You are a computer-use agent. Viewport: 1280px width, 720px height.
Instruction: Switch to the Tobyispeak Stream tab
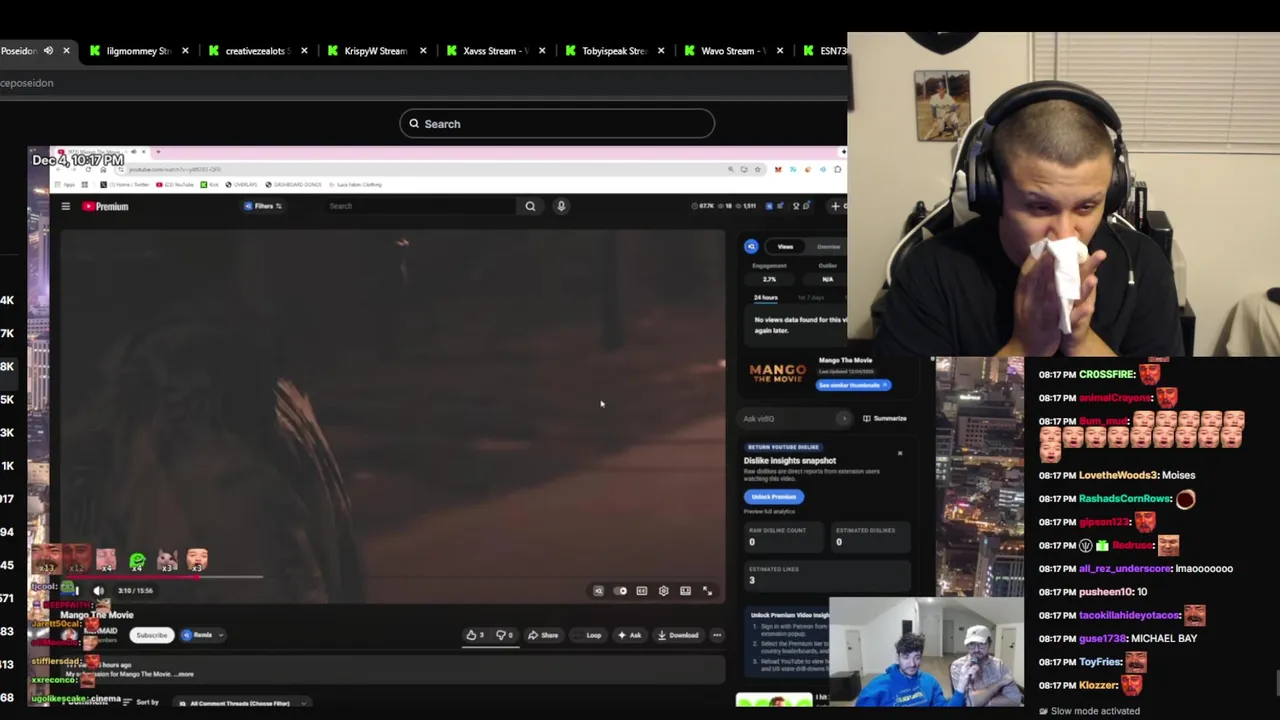point(614,51)
